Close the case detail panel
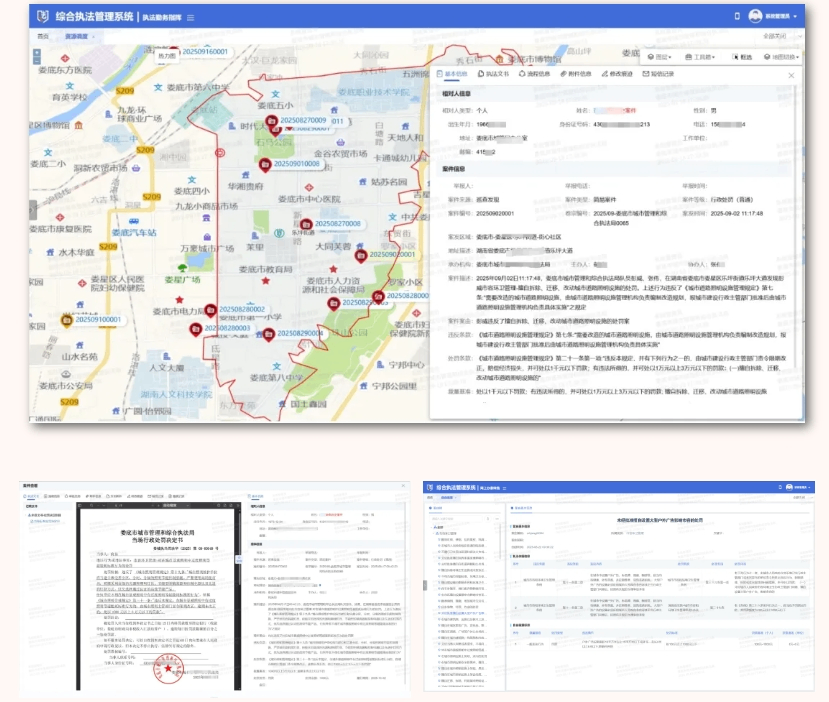Image resolution: width=829 pixels, height=702 pixels. pos(791,74)
